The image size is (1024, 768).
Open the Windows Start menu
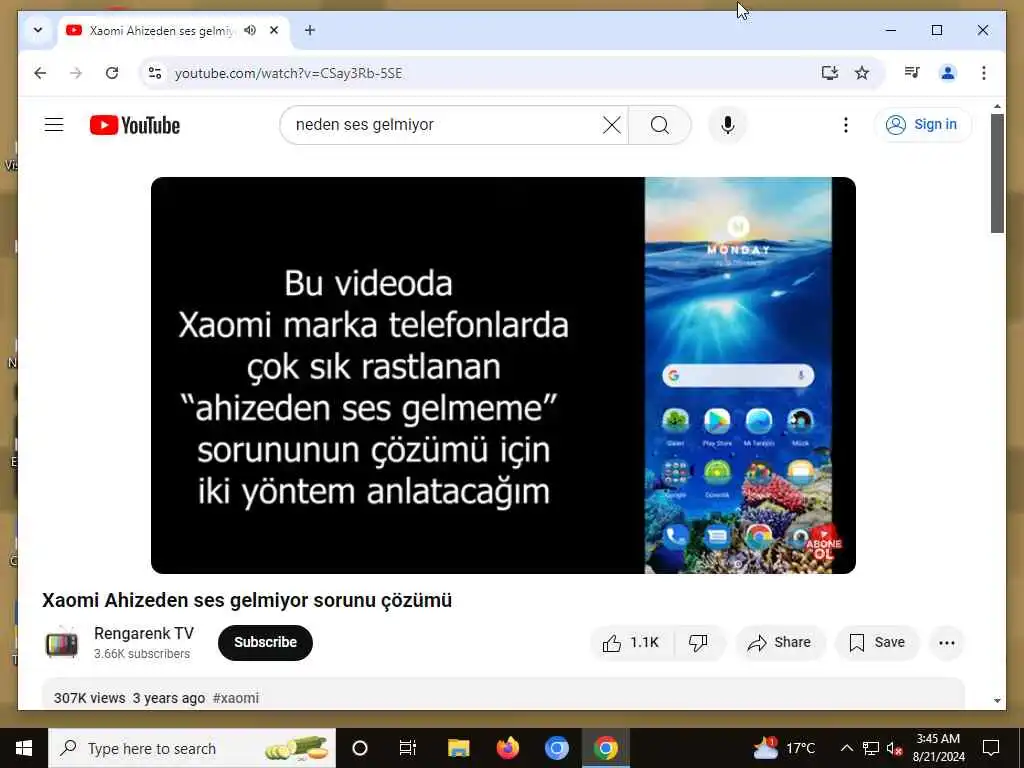pyautogui.click(x=24, y=748)
